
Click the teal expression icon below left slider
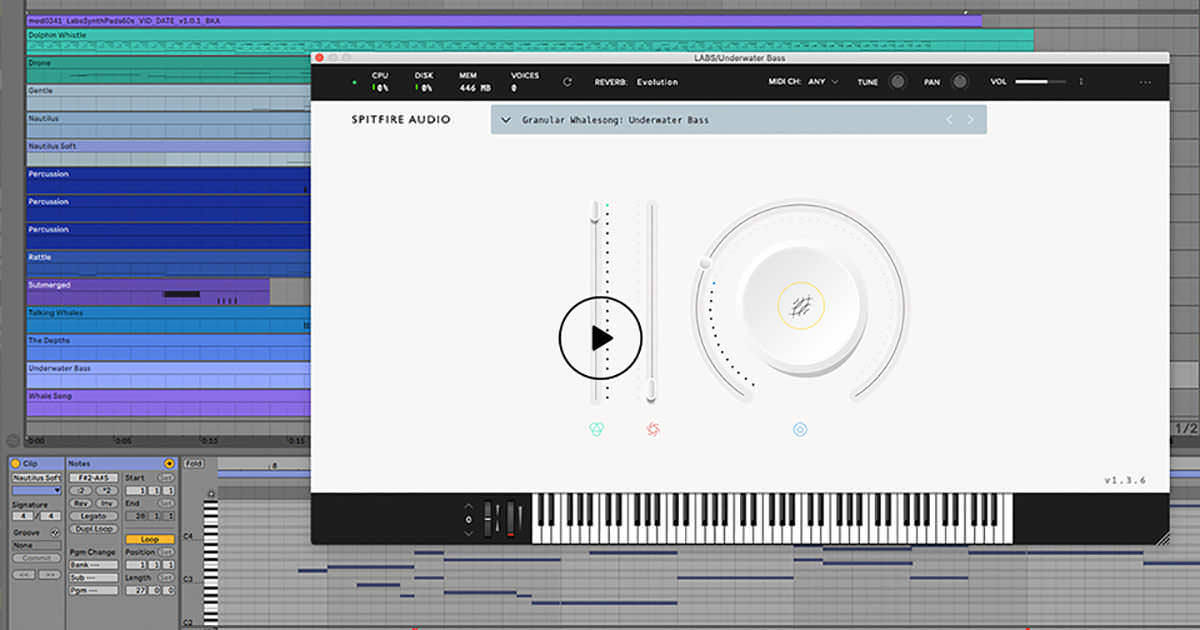point(596,430)
